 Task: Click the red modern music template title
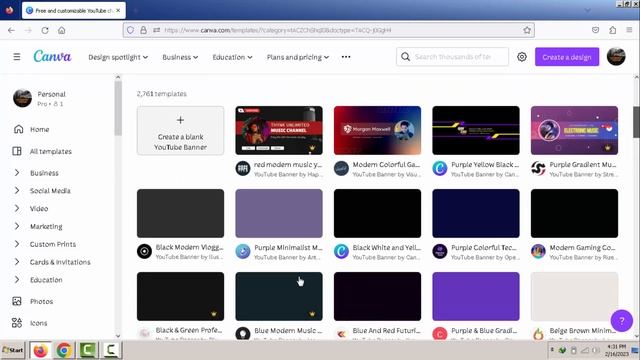click(x=288, y=164)
